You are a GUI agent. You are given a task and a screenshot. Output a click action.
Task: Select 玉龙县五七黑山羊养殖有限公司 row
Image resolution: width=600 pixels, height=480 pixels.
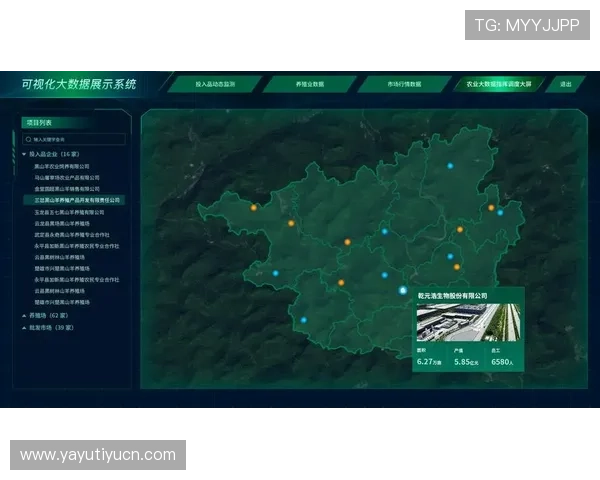coord(69,212)
